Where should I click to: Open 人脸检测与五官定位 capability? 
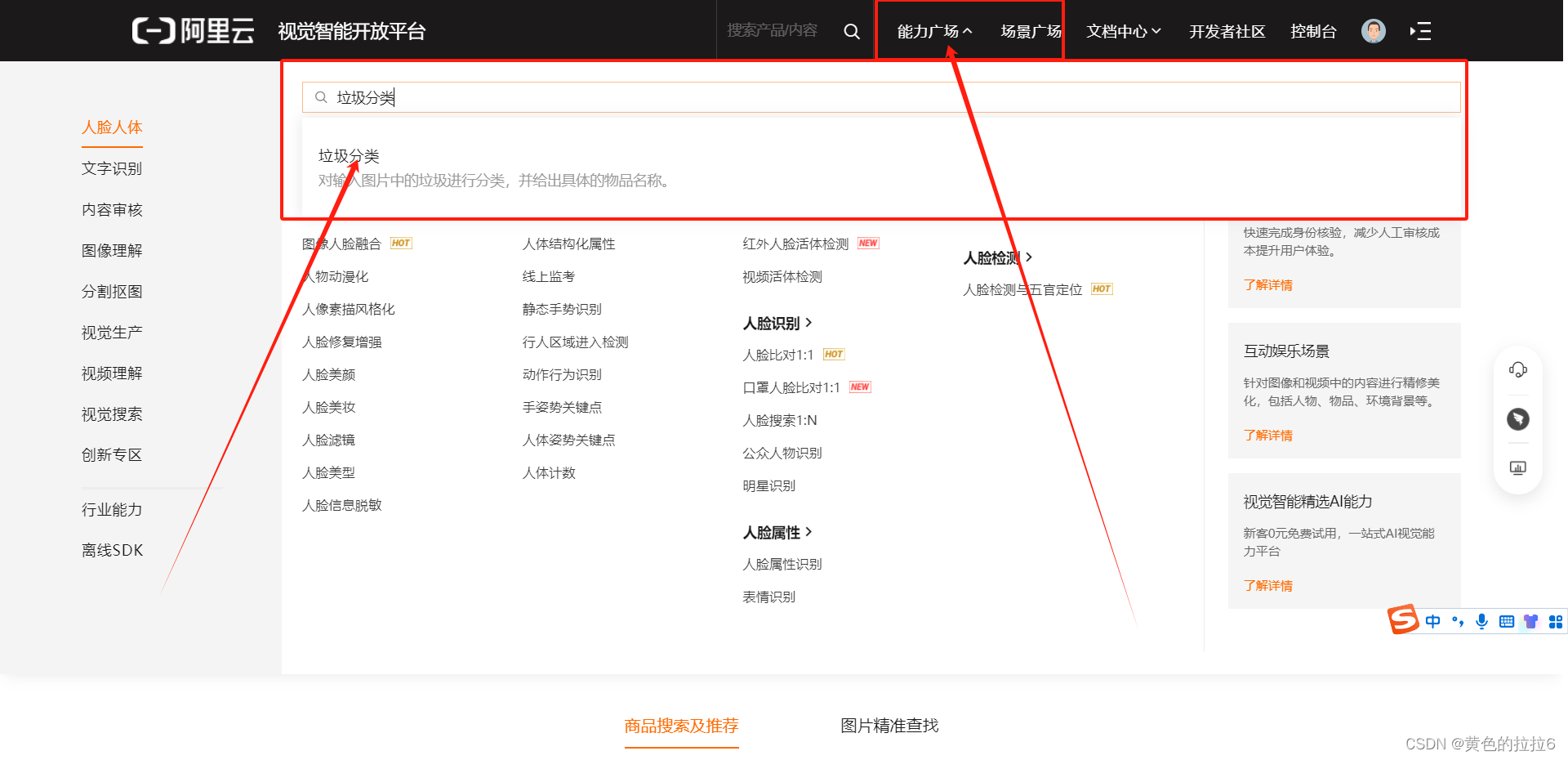[1022, 290]
